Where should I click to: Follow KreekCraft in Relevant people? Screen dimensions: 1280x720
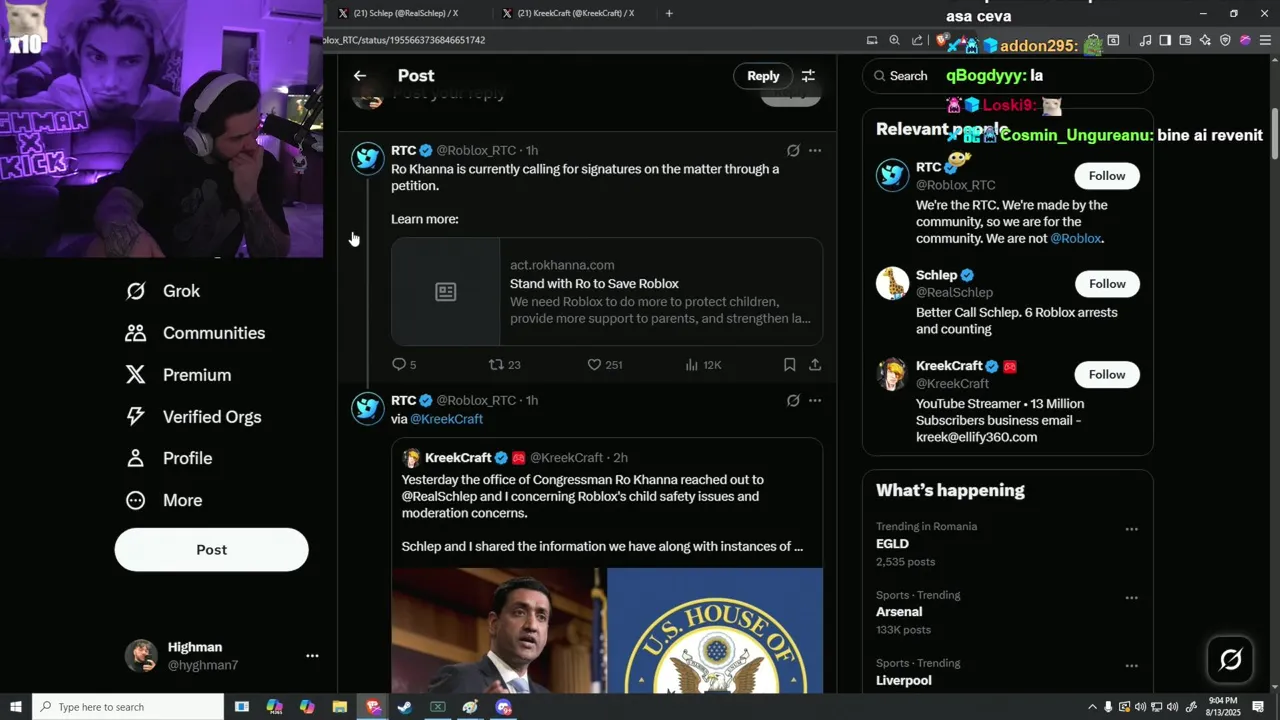point(1107,375)
